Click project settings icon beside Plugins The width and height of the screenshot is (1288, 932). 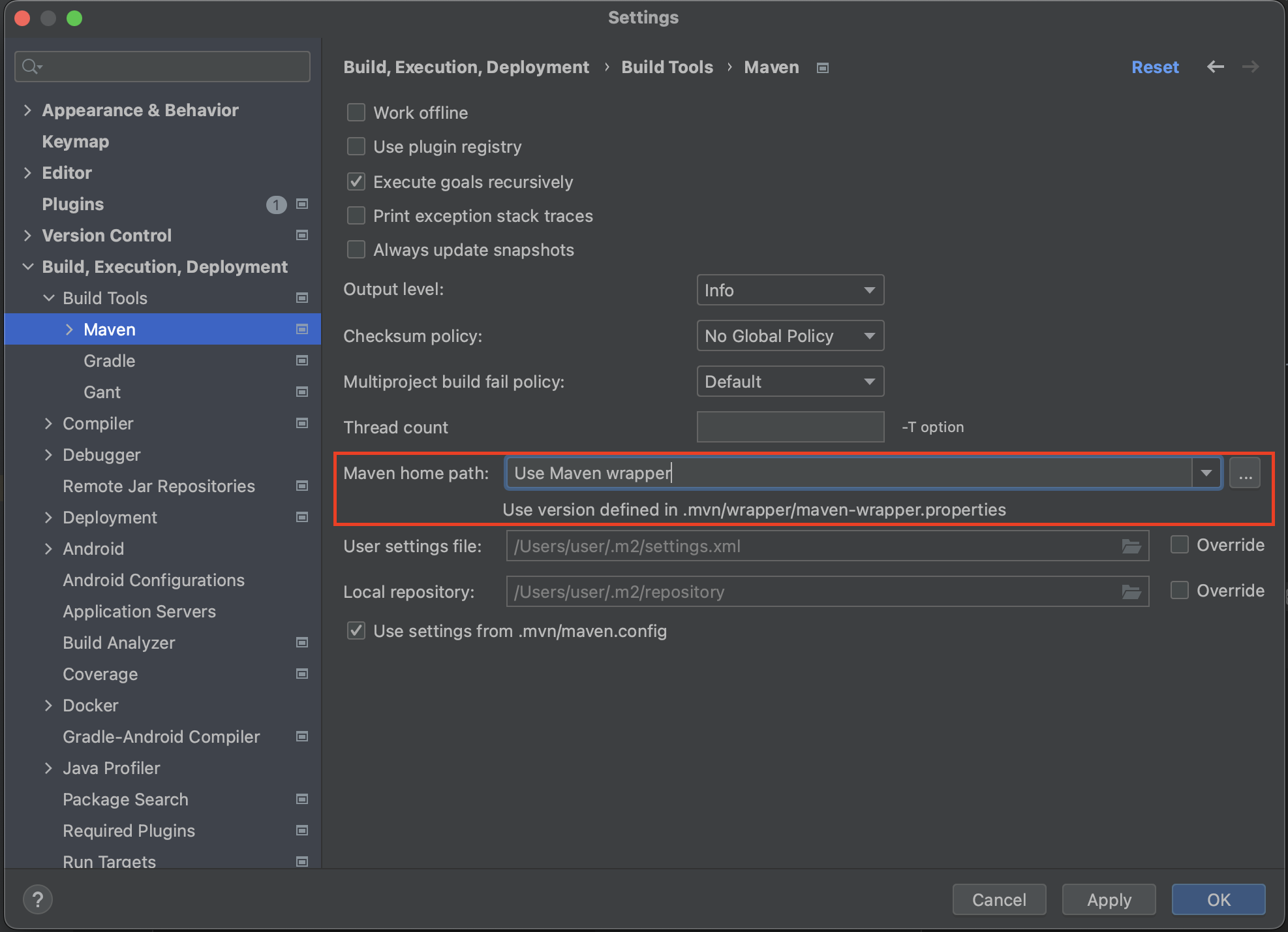coord(302,204)
